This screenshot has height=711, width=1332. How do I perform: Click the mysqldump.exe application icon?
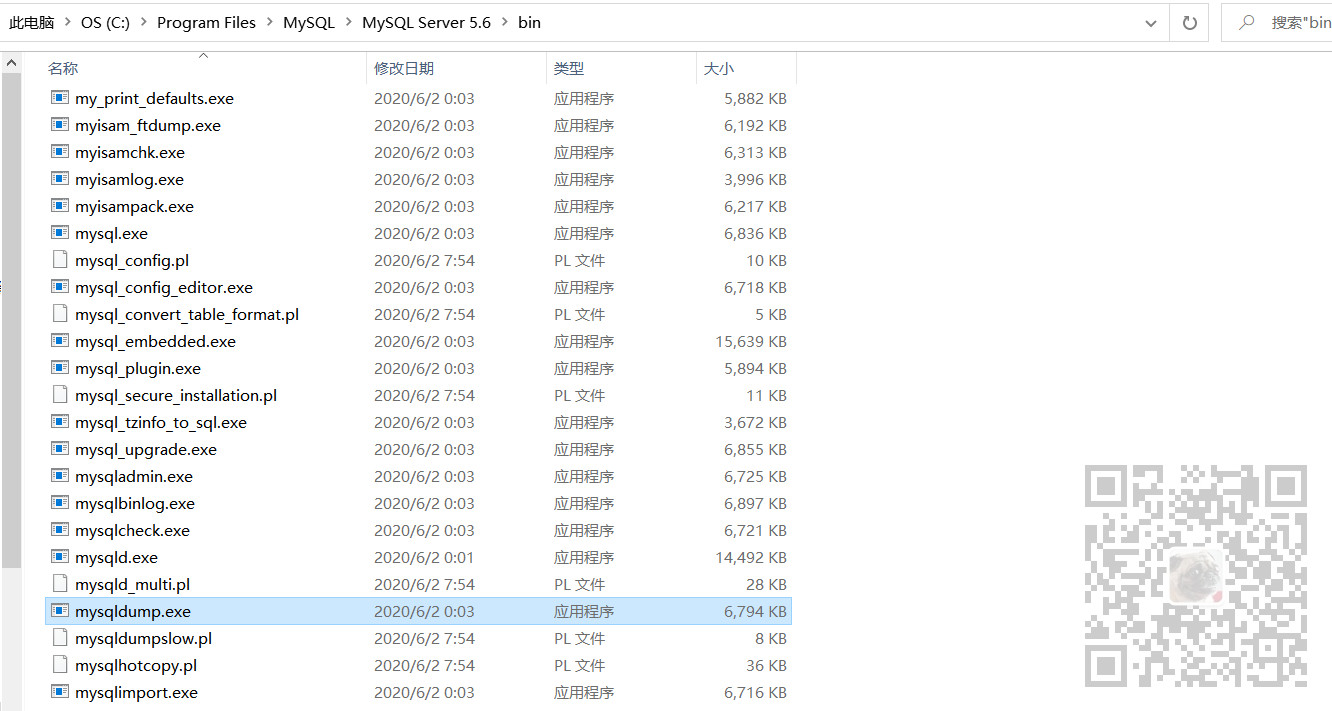point(60,611)
